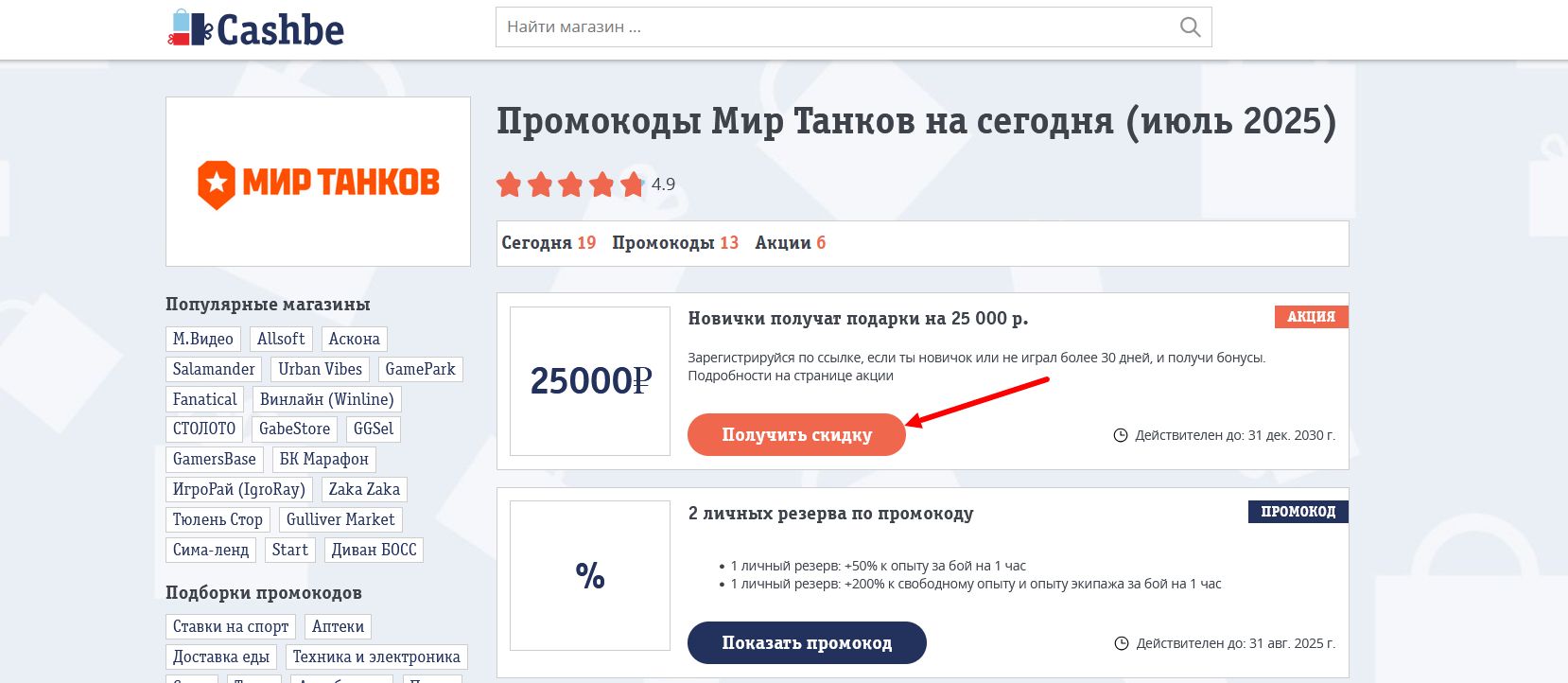Open the GamersBase store link
1568x683 pixels.
215,459
